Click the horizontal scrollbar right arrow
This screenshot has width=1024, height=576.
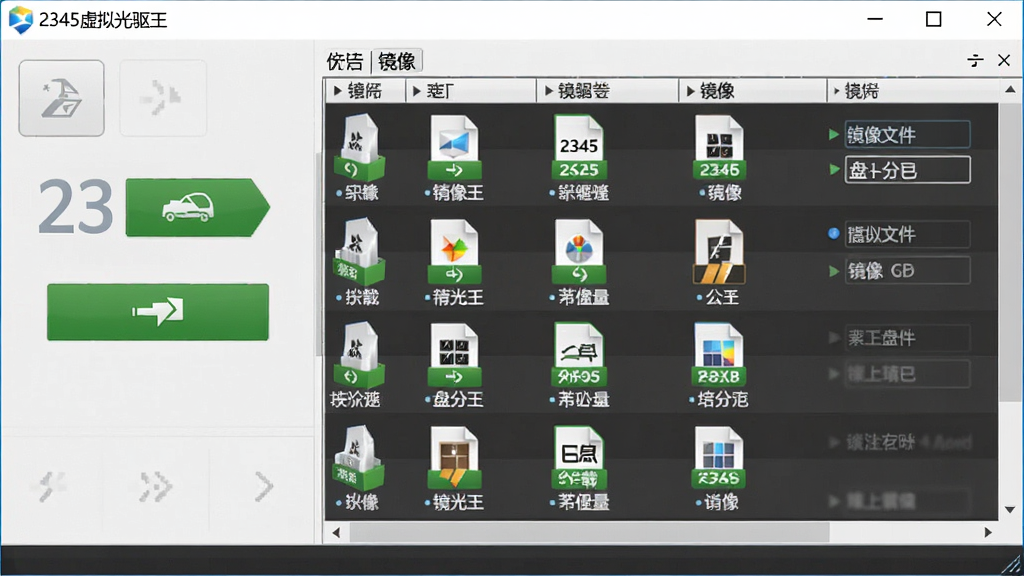tap(988, 532)
